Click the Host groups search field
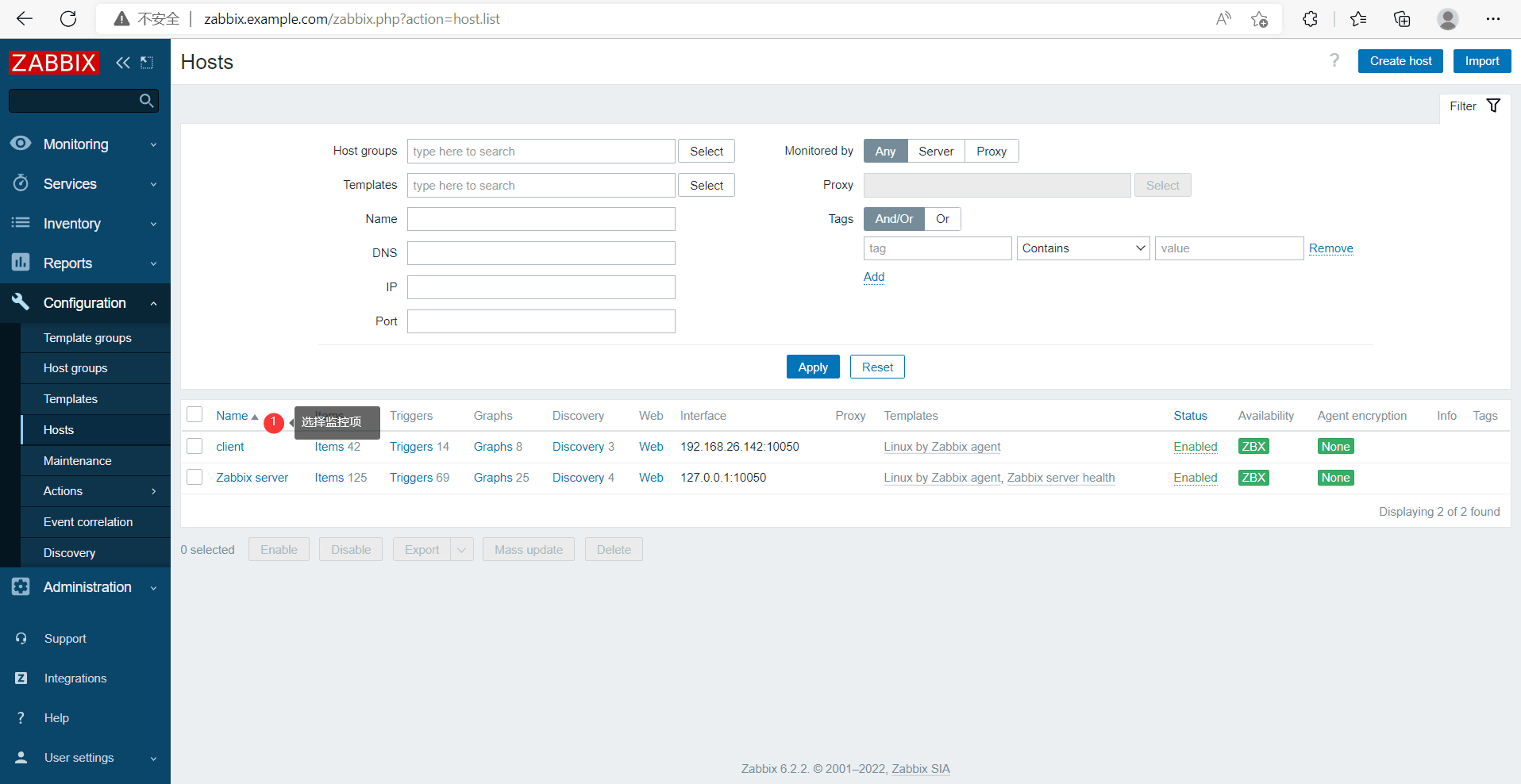Image resolution: width=1521 pixels, height=784 pixels. (x=541, y=151)
